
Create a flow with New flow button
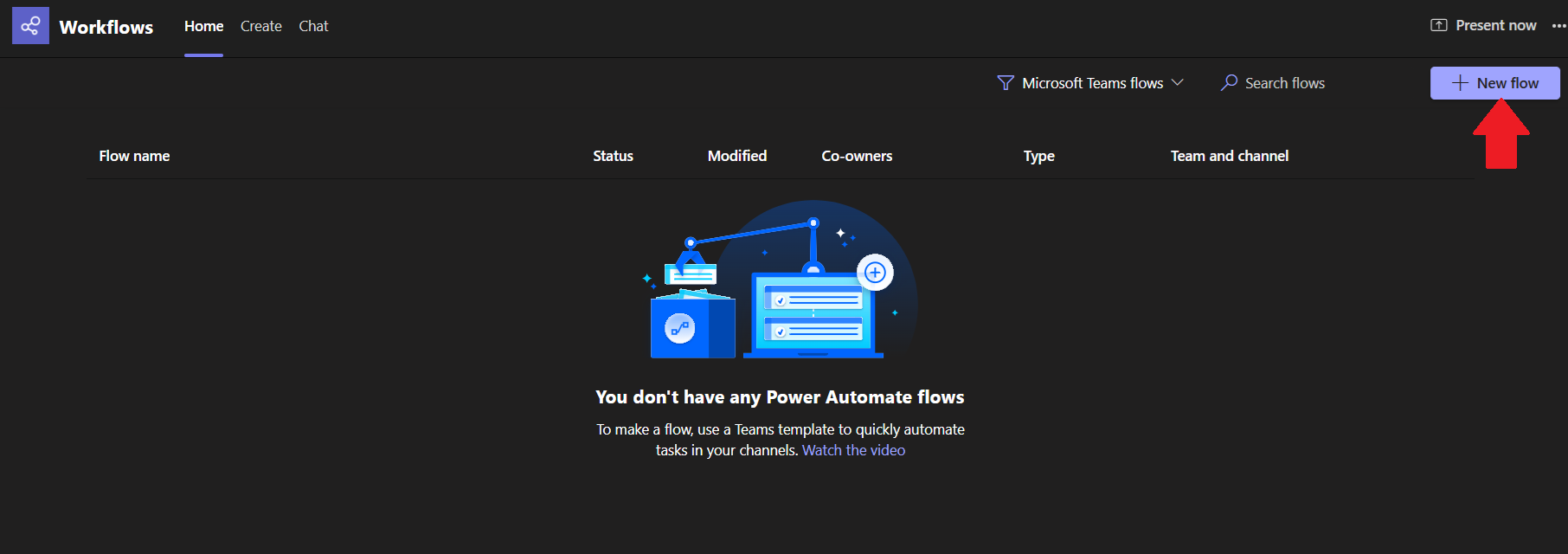click(x=1494, y=83)
